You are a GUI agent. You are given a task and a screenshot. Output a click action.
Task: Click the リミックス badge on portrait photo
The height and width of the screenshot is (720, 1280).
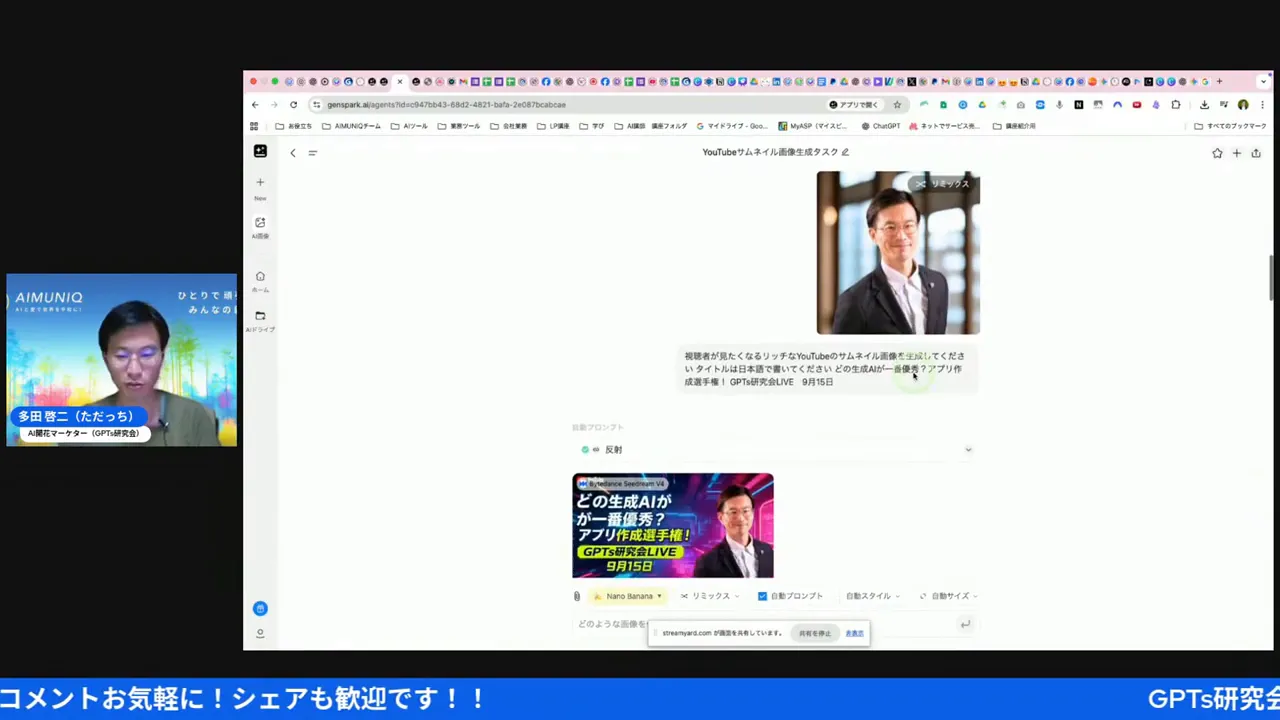pos(943,184)
